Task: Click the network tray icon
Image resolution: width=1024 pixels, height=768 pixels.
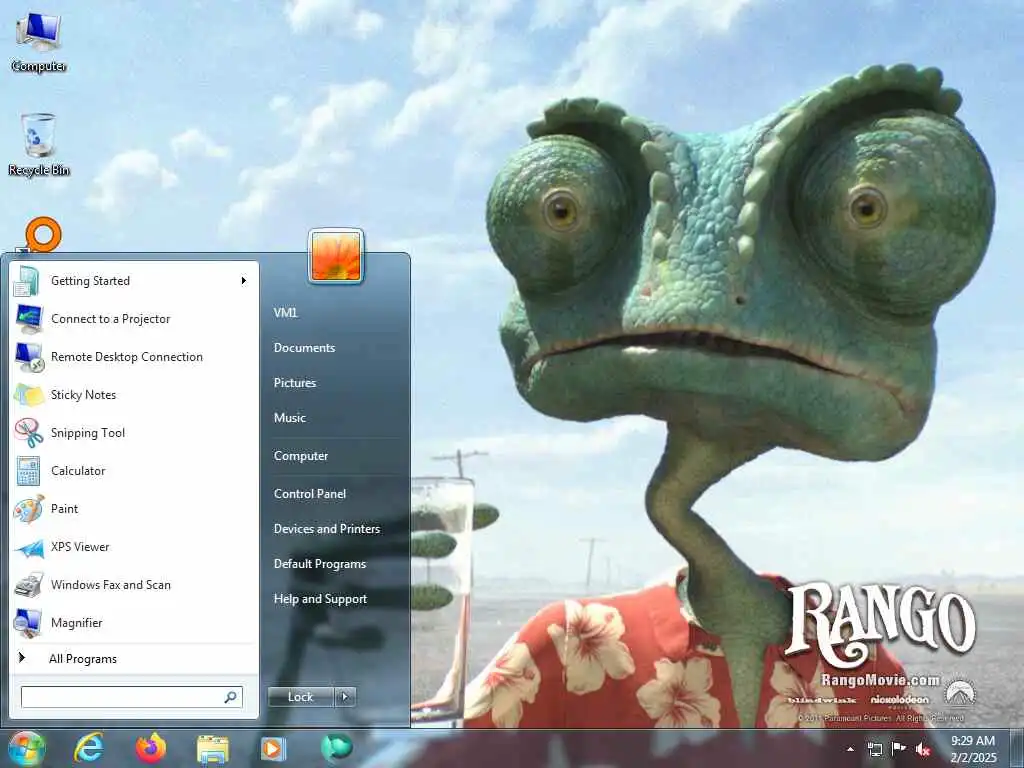Action: 874,749
